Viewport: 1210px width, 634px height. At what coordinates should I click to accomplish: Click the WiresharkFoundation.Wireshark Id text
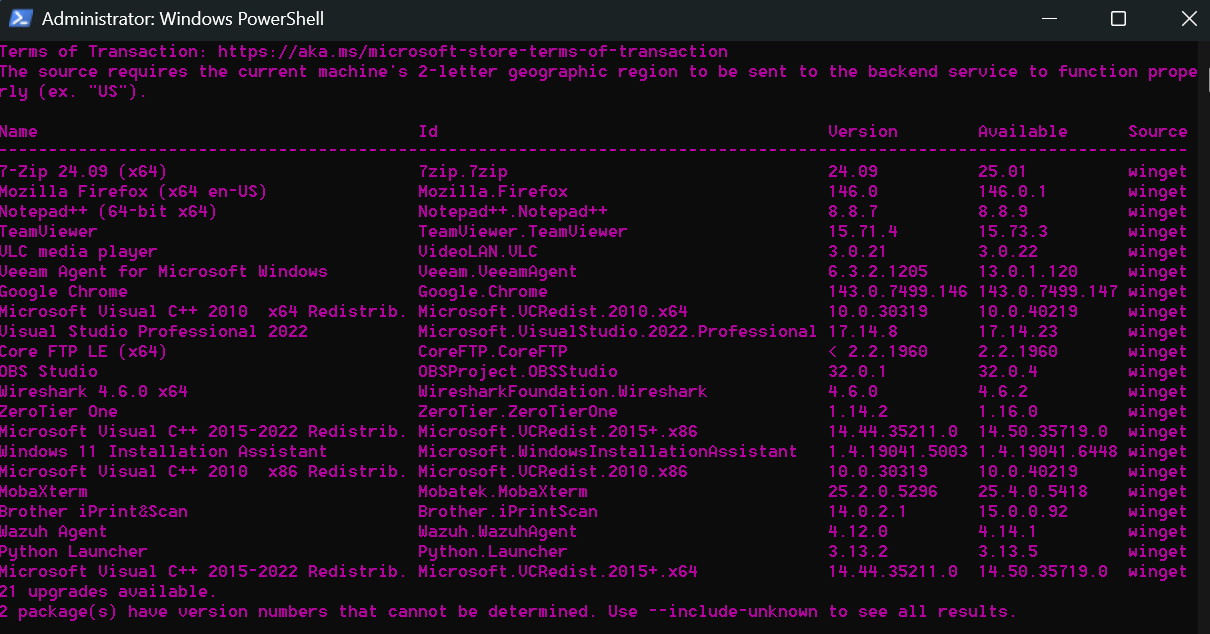pyautogui.click(x=562, y=391)
